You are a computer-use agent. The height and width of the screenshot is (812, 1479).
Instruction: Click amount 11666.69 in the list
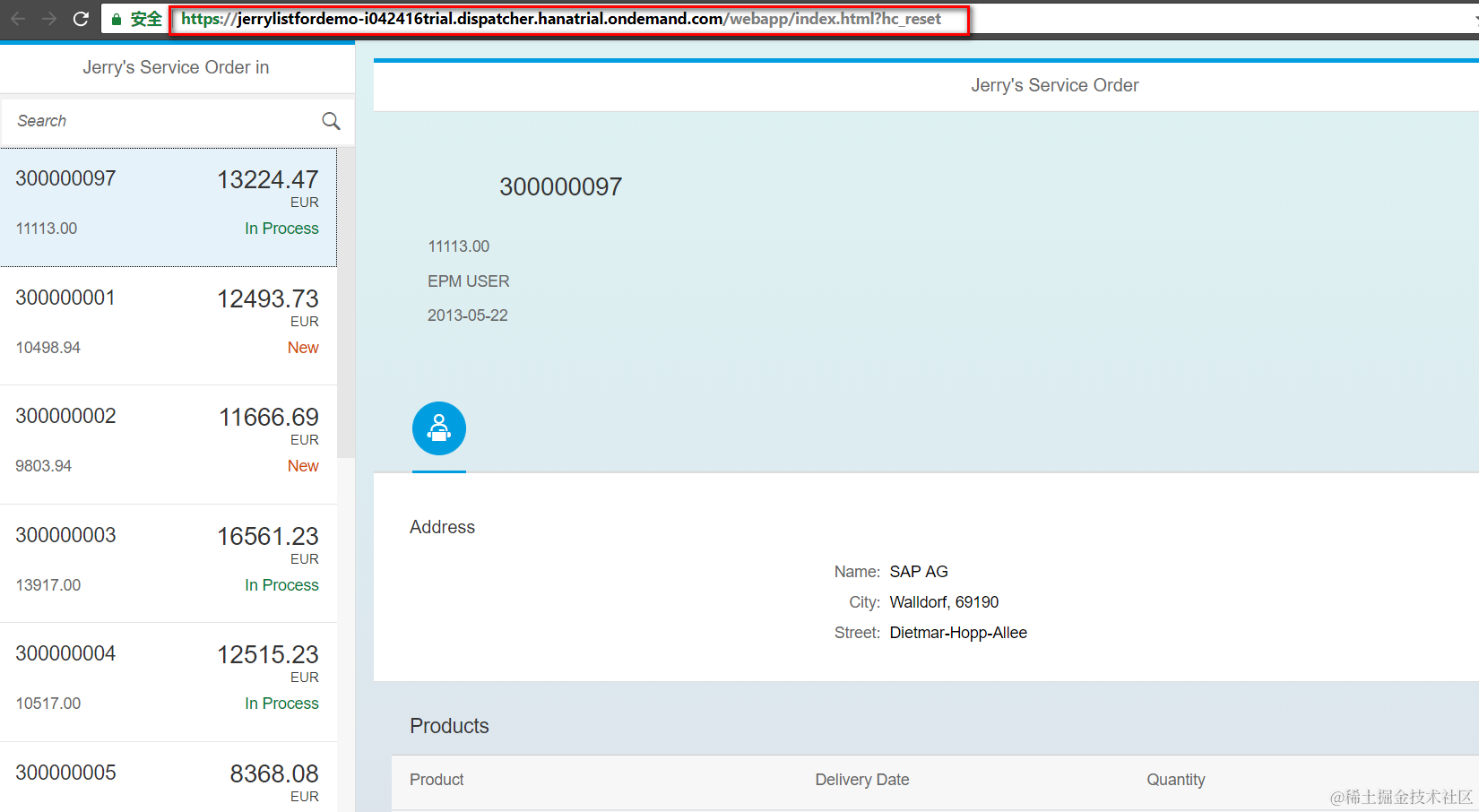click(269, 418)
